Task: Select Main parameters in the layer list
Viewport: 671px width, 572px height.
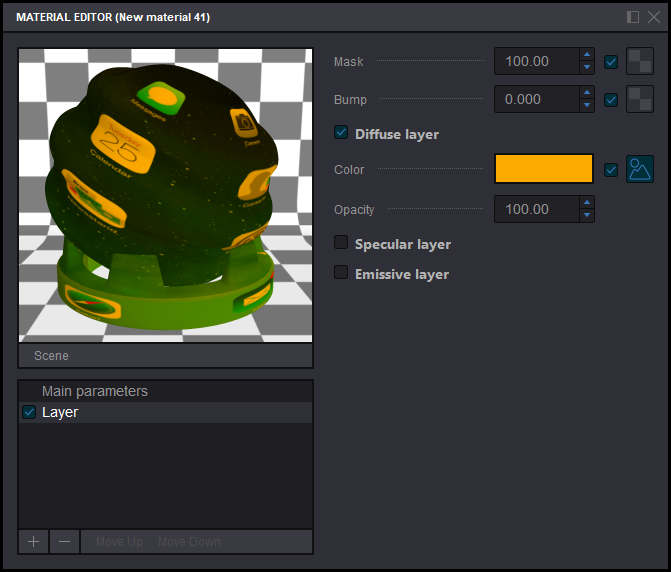Action: 95,391
